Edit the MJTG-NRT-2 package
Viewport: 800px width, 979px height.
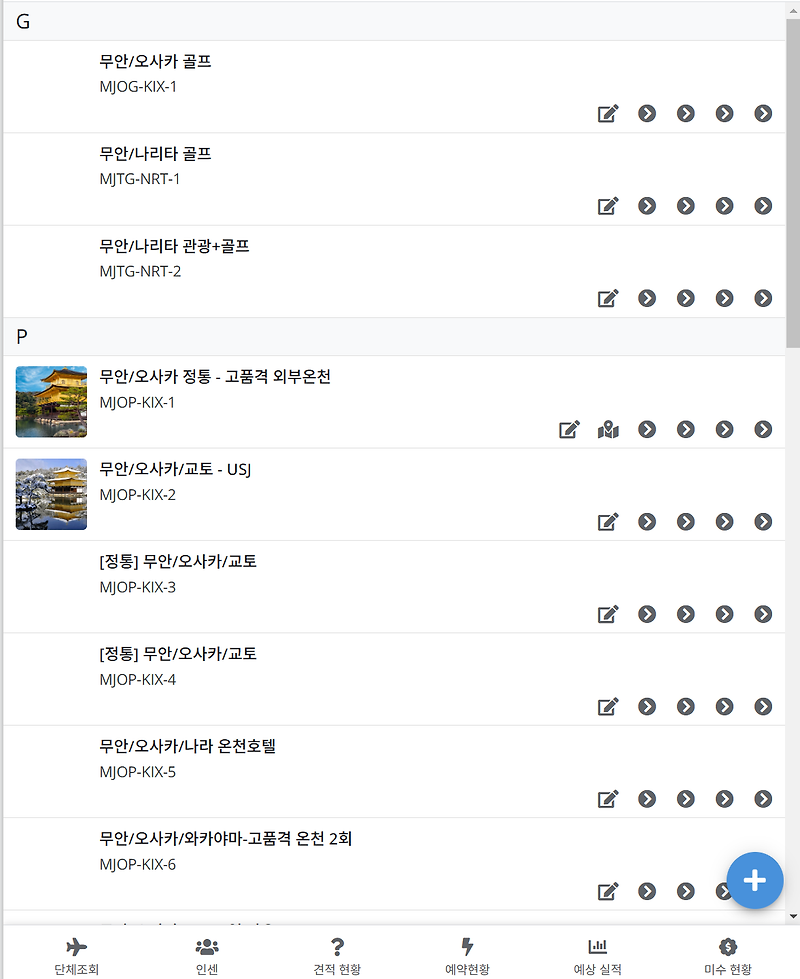click(x=608, y=298)
